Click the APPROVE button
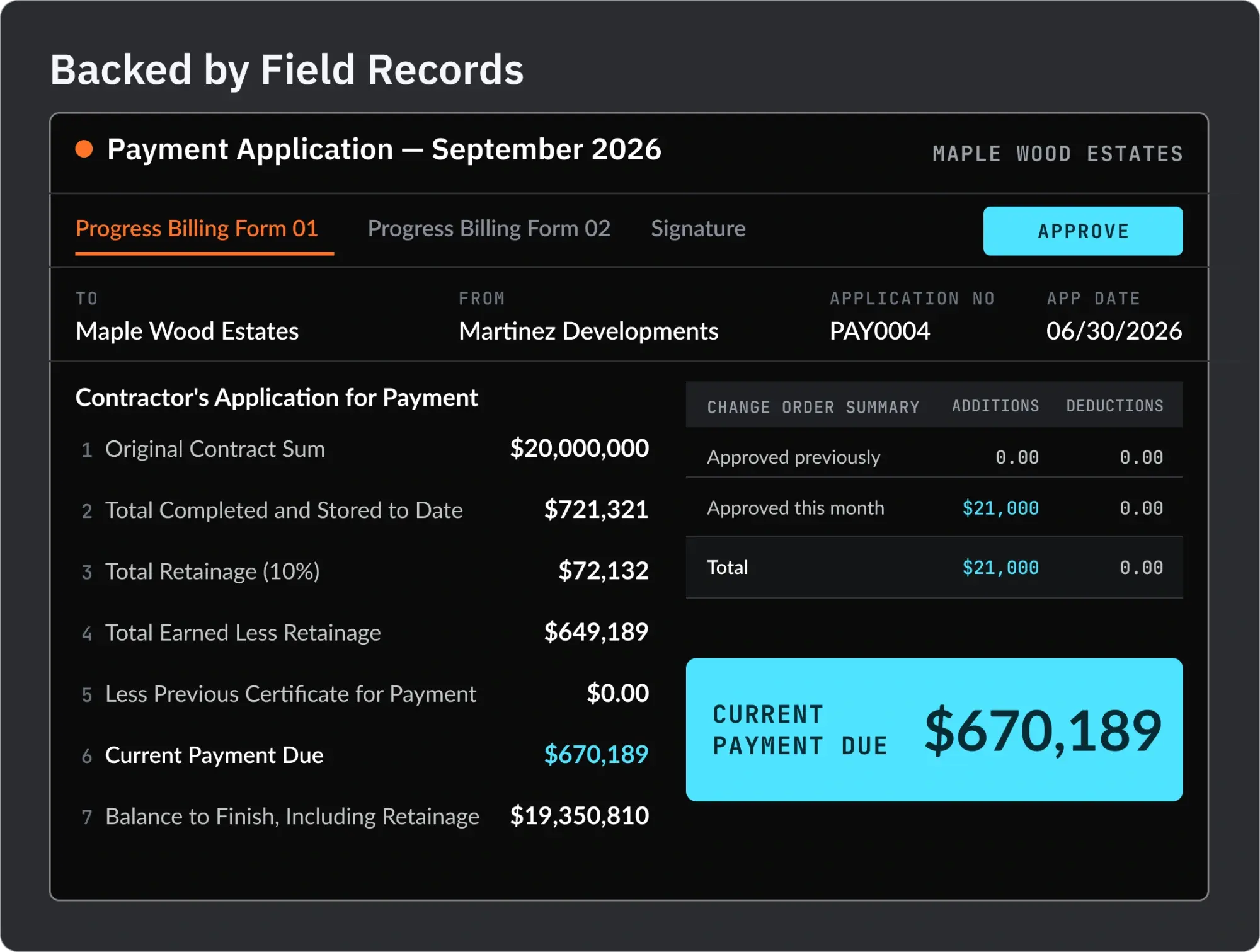Viewport: 1260px width, 952px height. [x=1083, y=231]
